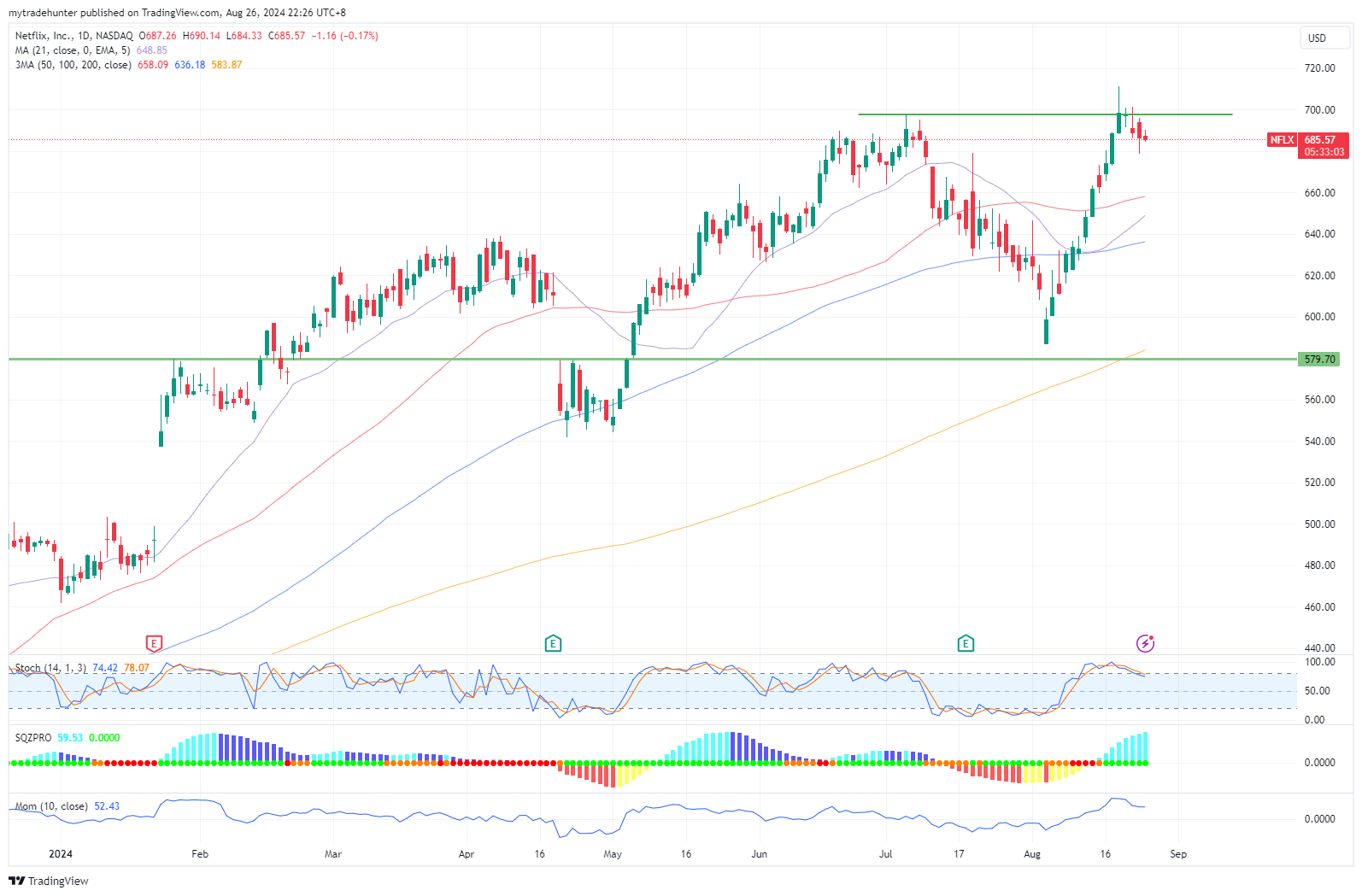The height and width of the screenshot is (896, 1362).
Task: Click the 583.87 two-hundred-day MA value
Action: (226, 65)
